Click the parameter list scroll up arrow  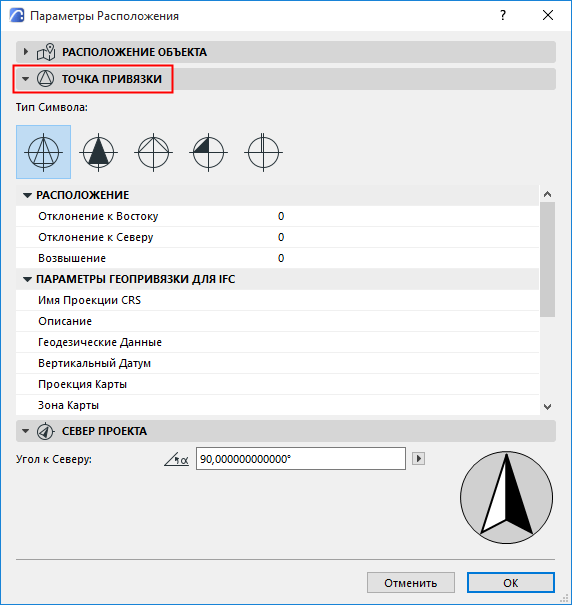pyautogui.click(x=547, y=194)
